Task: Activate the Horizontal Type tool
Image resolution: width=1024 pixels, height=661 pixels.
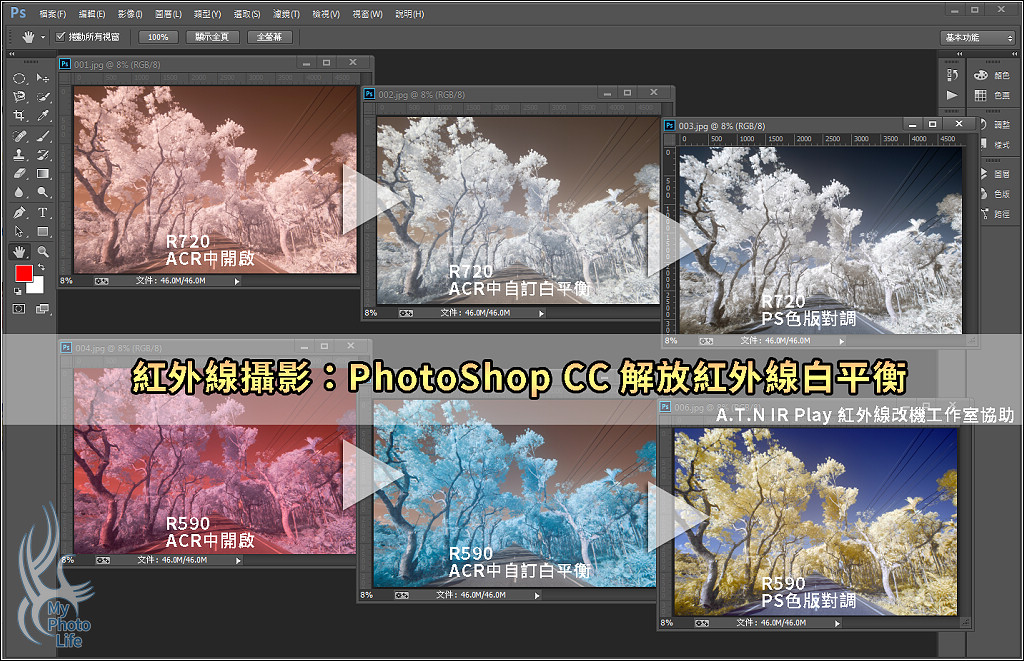Action: point(43,213)
